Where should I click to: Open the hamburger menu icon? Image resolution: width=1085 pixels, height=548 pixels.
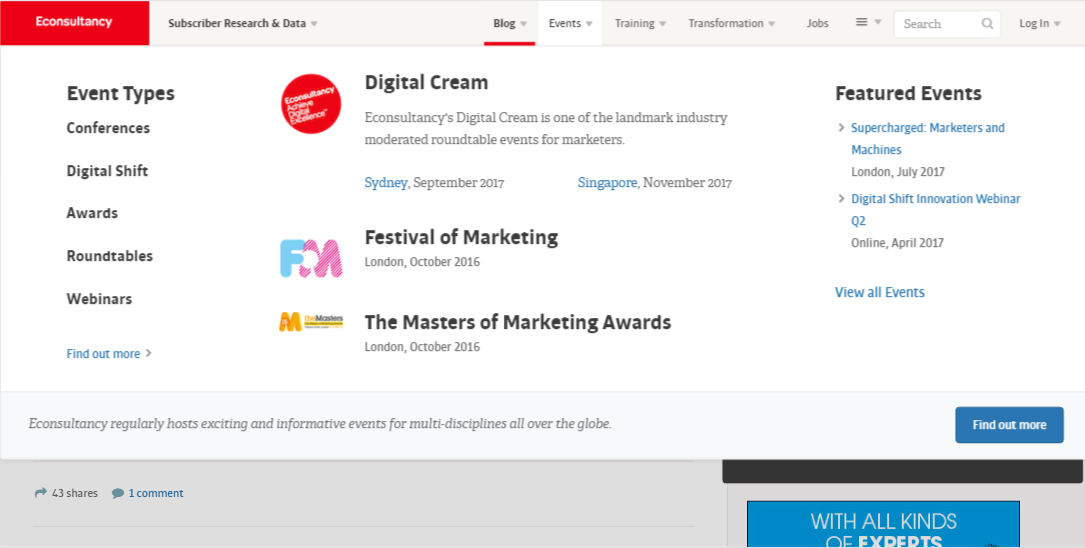861,22
